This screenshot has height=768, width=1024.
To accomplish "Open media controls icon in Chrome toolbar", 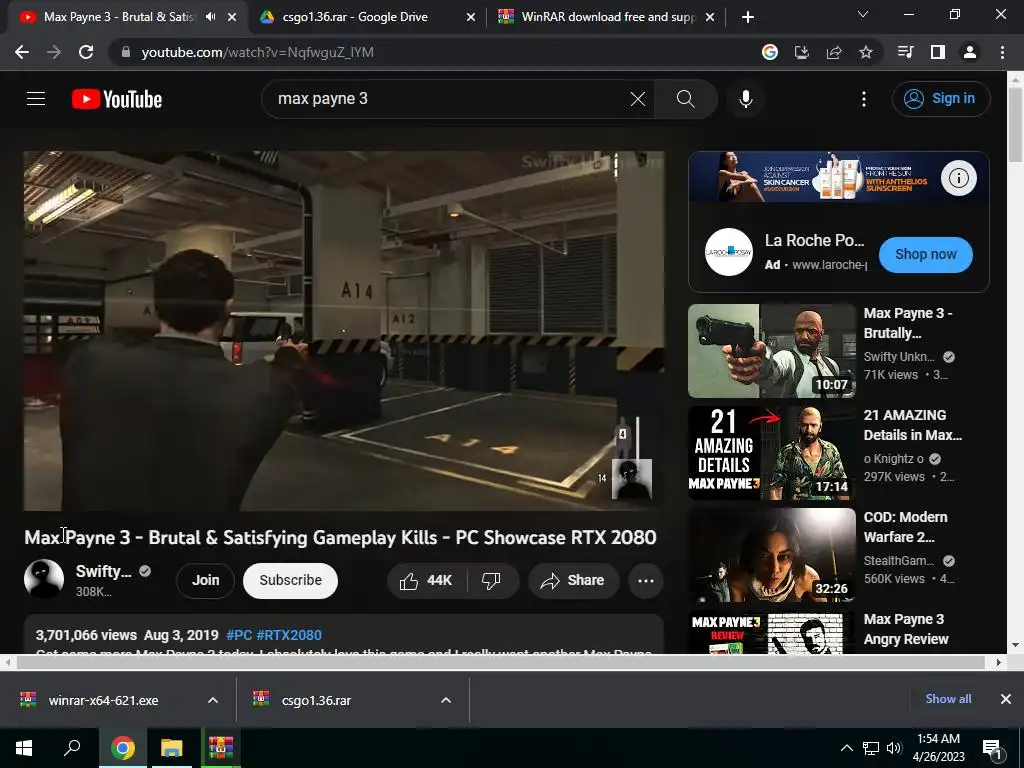I will coord(906,52).
